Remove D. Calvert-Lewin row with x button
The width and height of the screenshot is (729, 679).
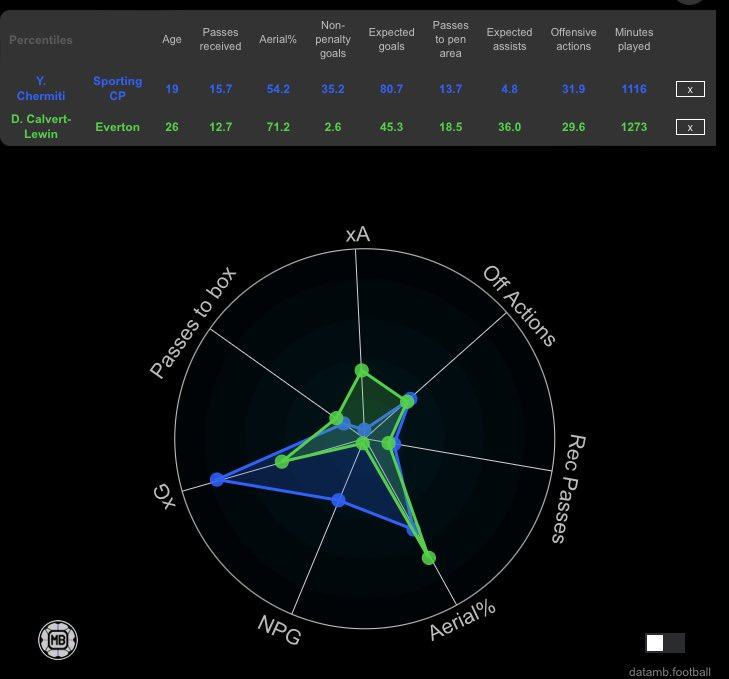tap(690, 127)
